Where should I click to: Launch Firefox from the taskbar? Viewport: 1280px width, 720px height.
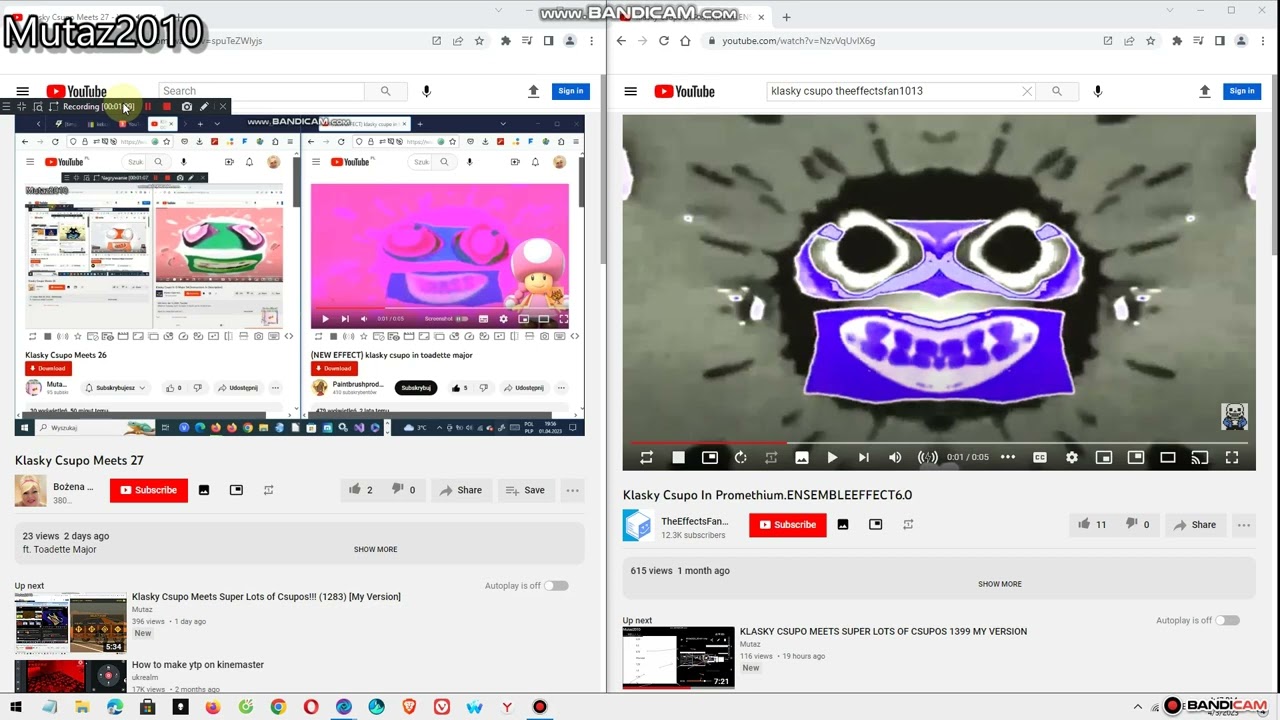tap(213, 707)
